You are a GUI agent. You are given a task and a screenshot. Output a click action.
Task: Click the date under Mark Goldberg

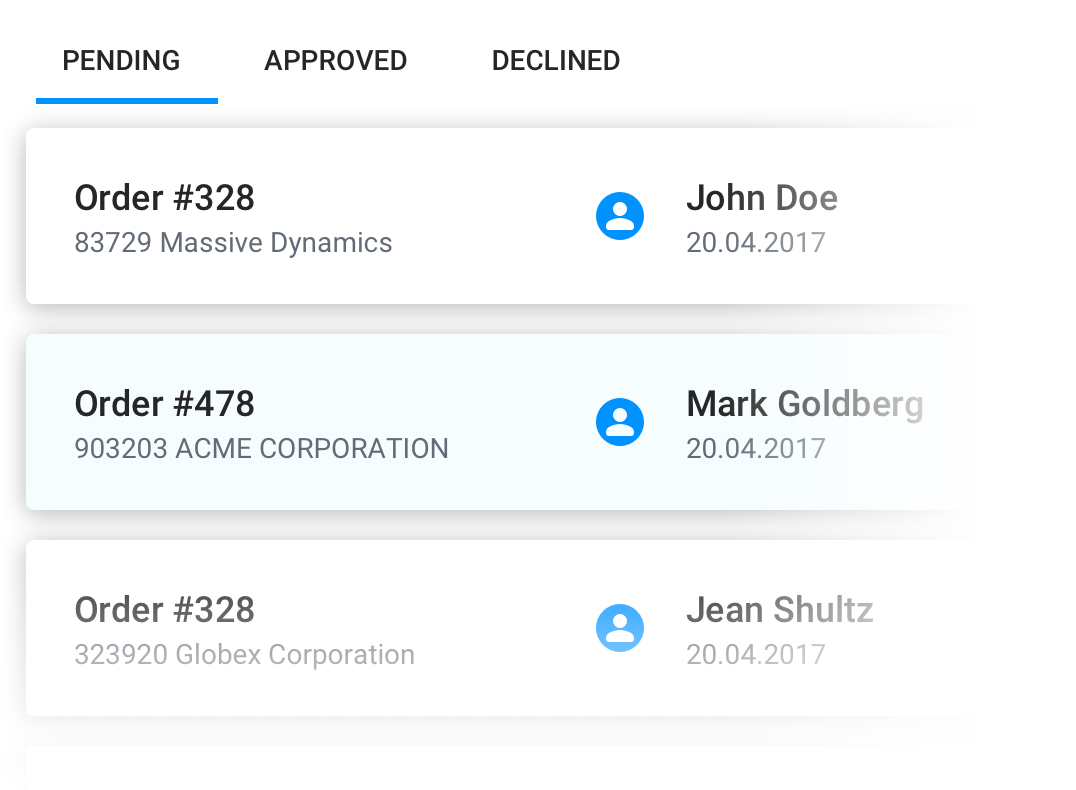[755, 448]
